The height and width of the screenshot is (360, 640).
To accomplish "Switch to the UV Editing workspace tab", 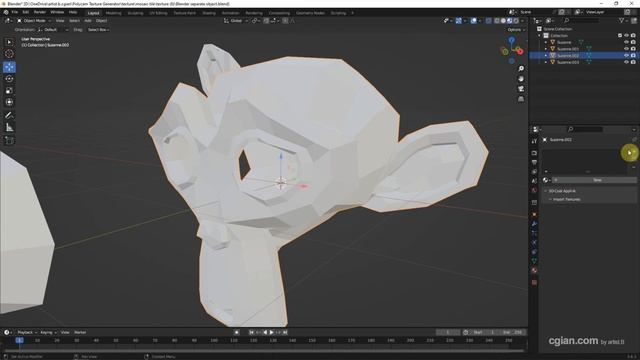I will (x=158, y=13).
